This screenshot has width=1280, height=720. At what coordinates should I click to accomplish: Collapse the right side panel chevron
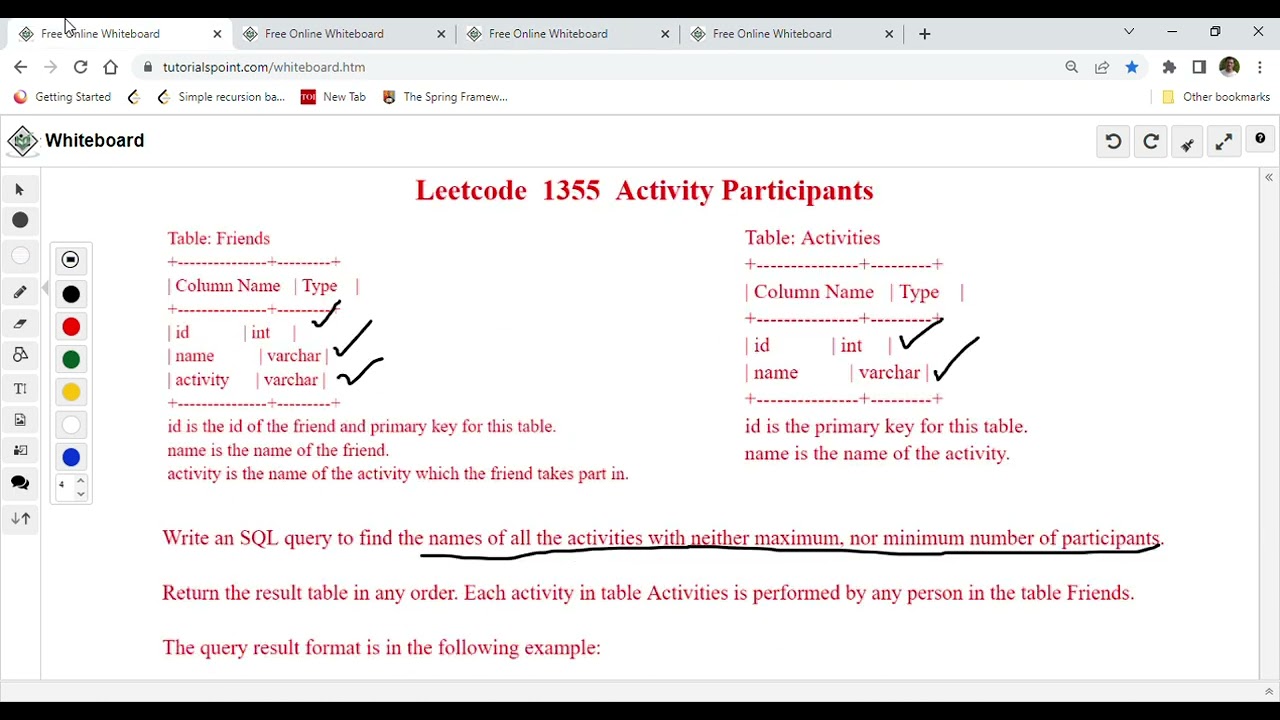(x=1268, y=177)
